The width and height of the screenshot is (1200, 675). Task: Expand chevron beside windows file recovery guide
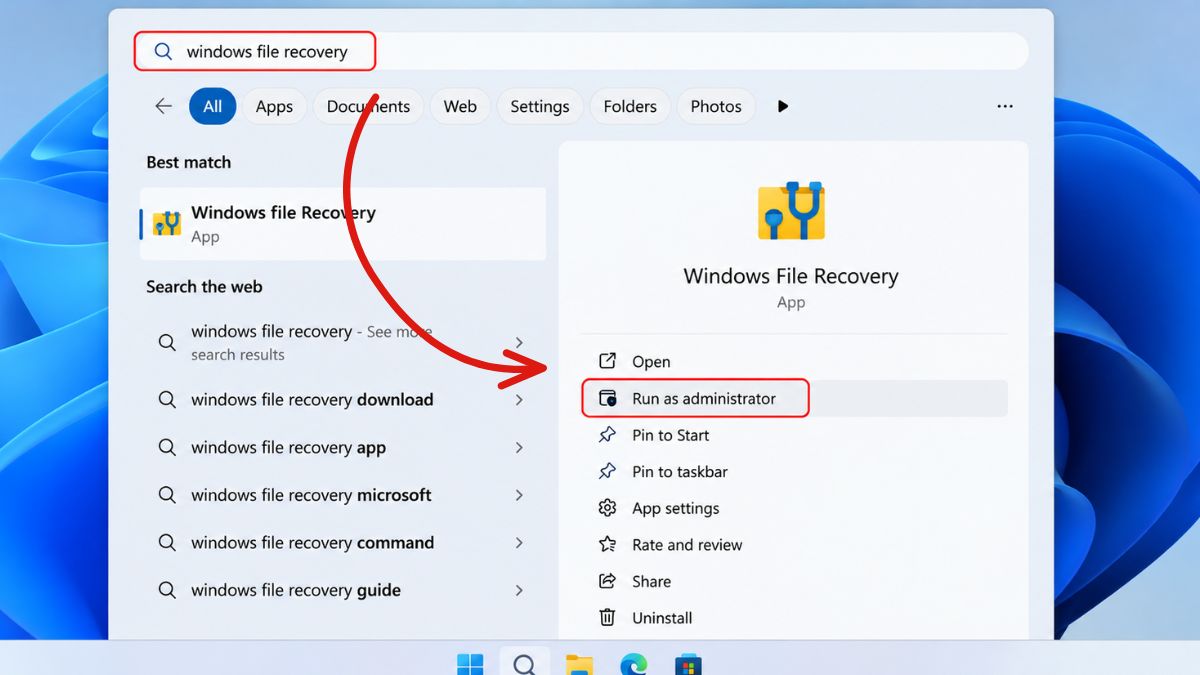[x=519, y=590]
